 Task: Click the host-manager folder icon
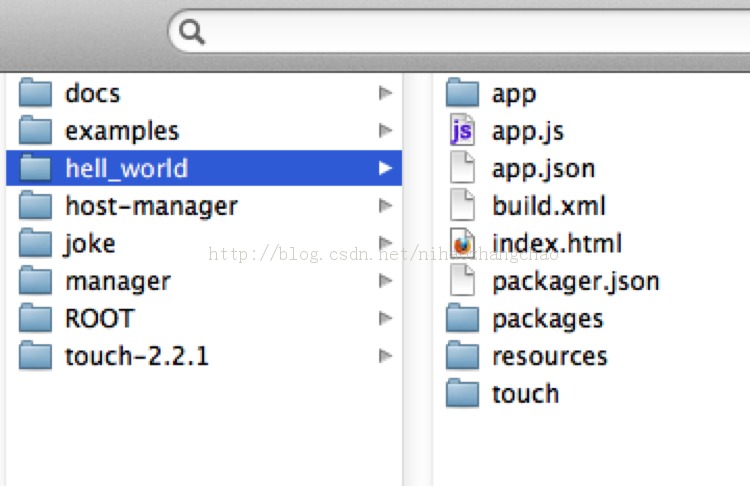click(35, 205)
